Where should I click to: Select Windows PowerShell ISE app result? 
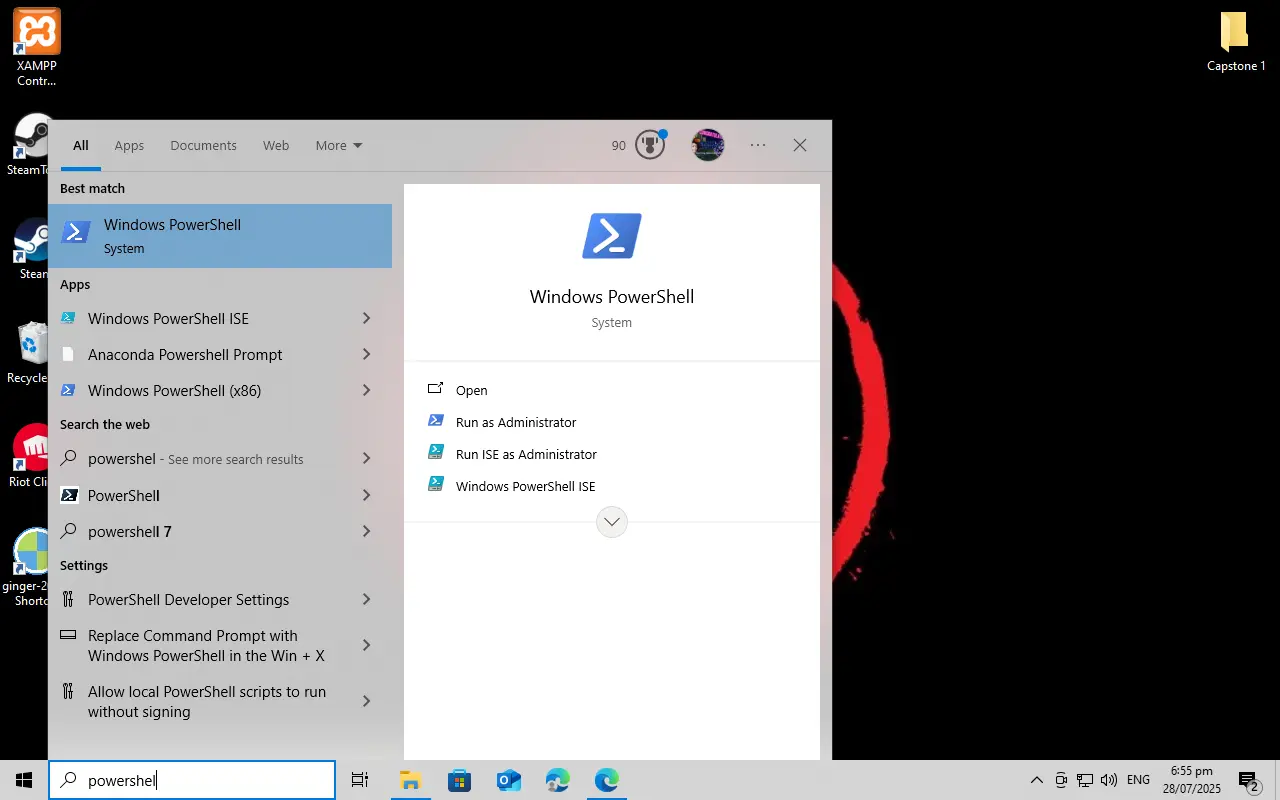point(196,318)
